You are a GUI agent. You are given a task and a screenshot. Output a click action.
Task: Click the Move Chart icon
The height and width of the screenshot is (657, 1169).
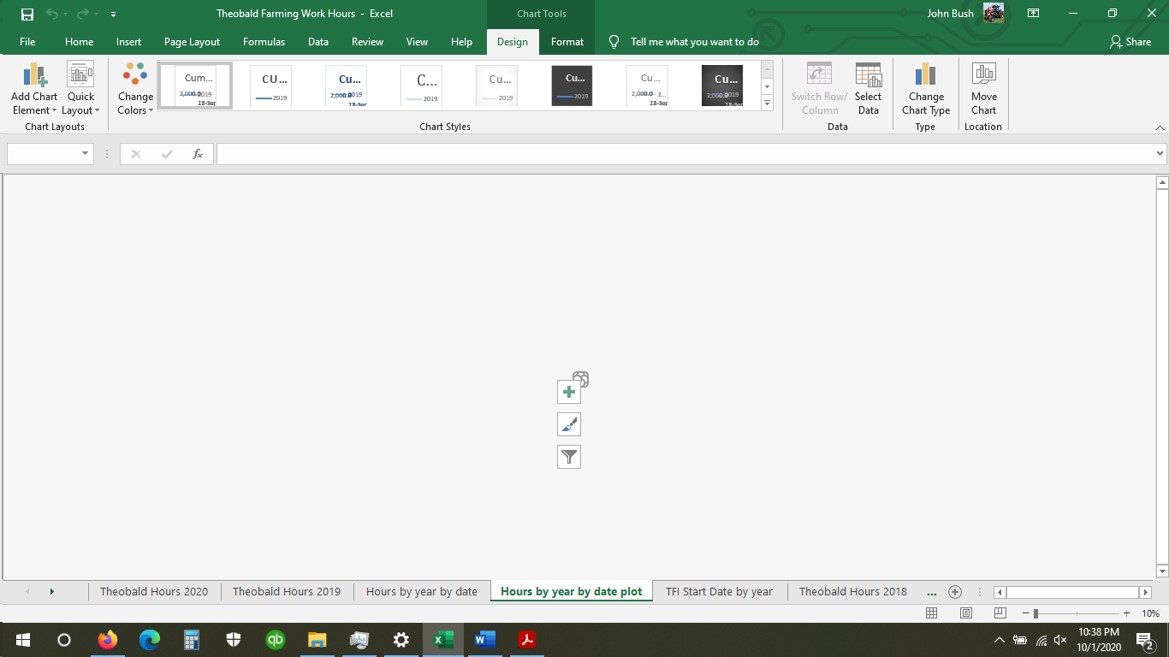983,89
